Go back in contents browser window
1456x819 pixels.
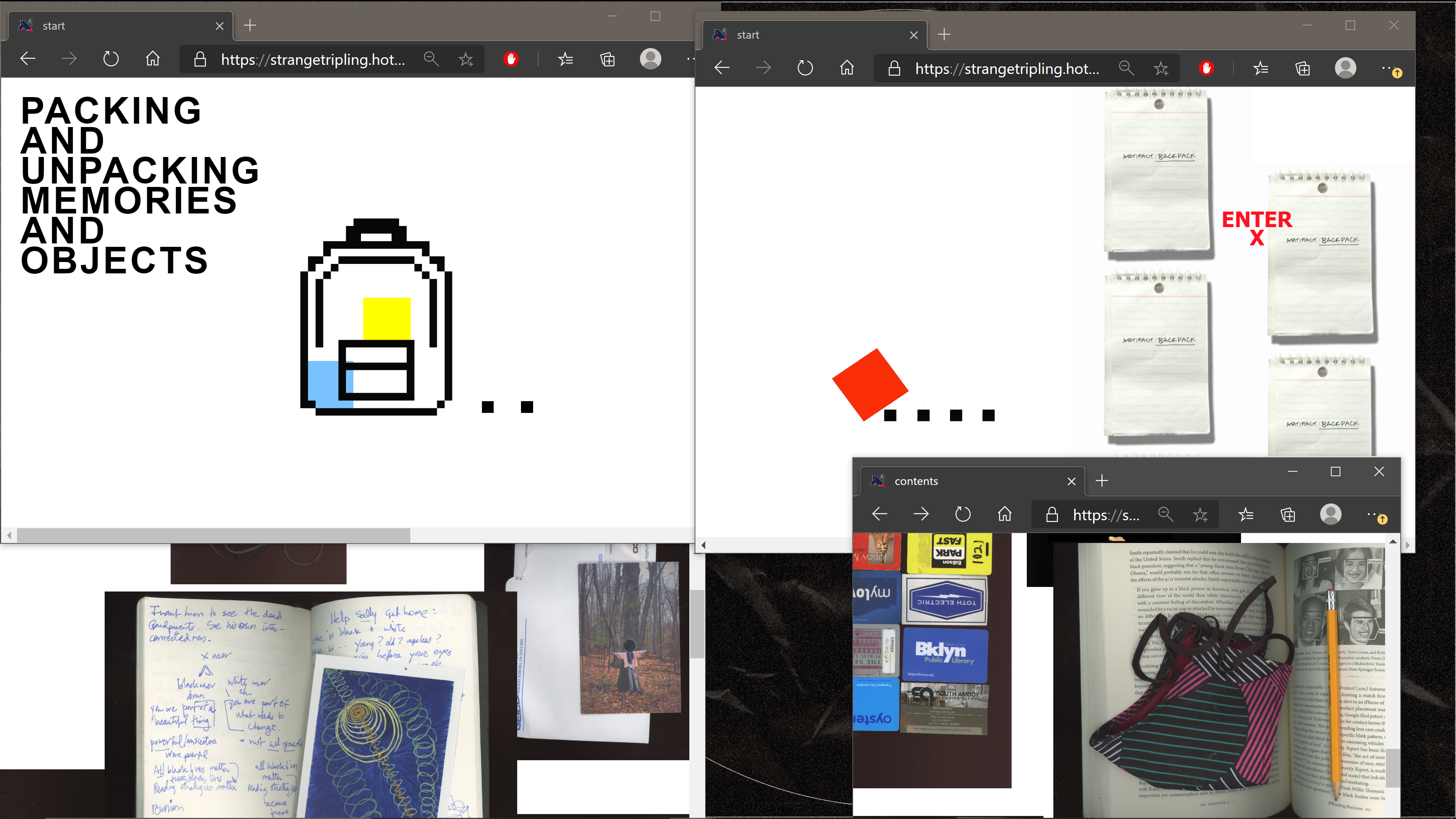pyautogui.click(x=880, y=515)
